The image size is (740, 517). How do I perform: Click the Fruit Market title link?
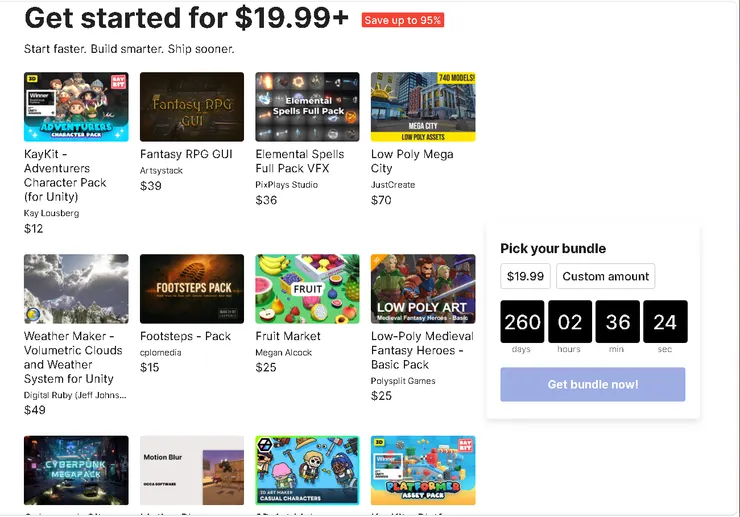tap(288, 337)
